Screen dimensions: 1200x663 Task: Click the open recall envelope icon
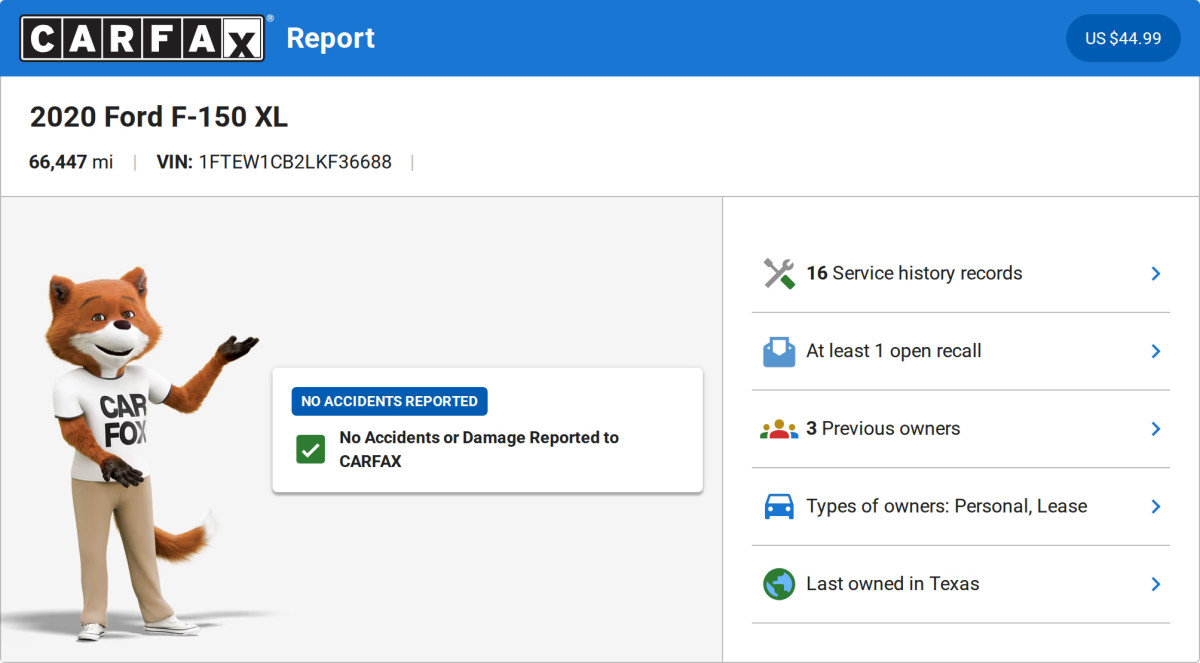(778, 351)
